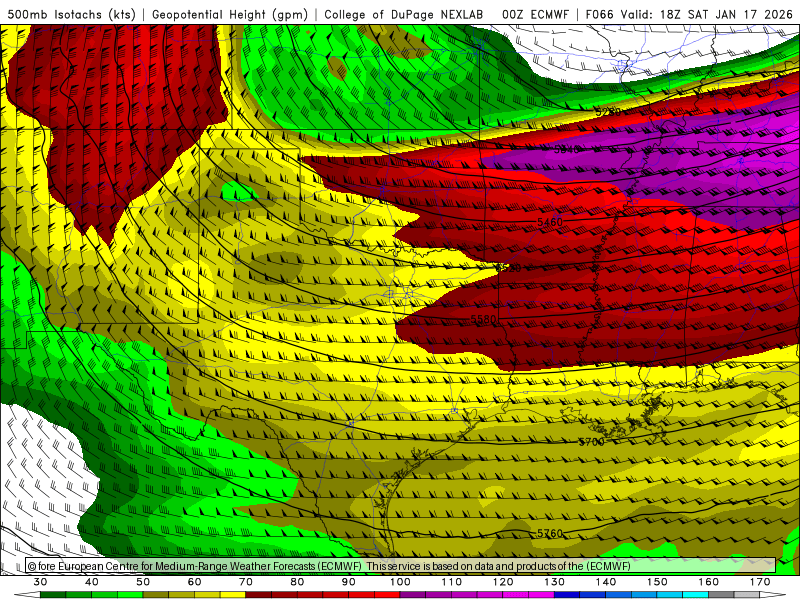Click the 'F066' forecast hour label

pyautogui.click(x=599, y=14)
